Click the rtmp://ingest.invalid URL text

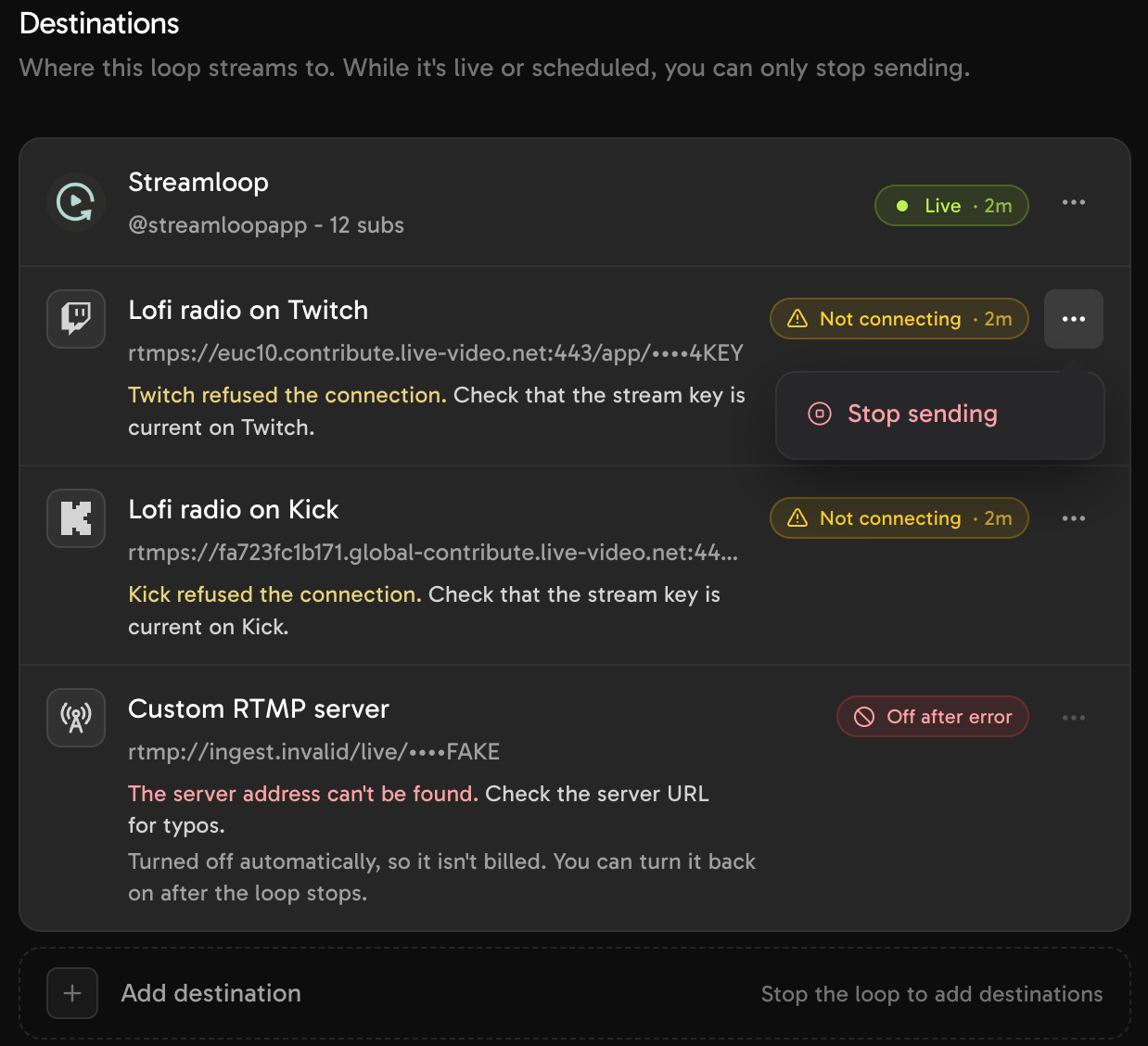(314, 752)
